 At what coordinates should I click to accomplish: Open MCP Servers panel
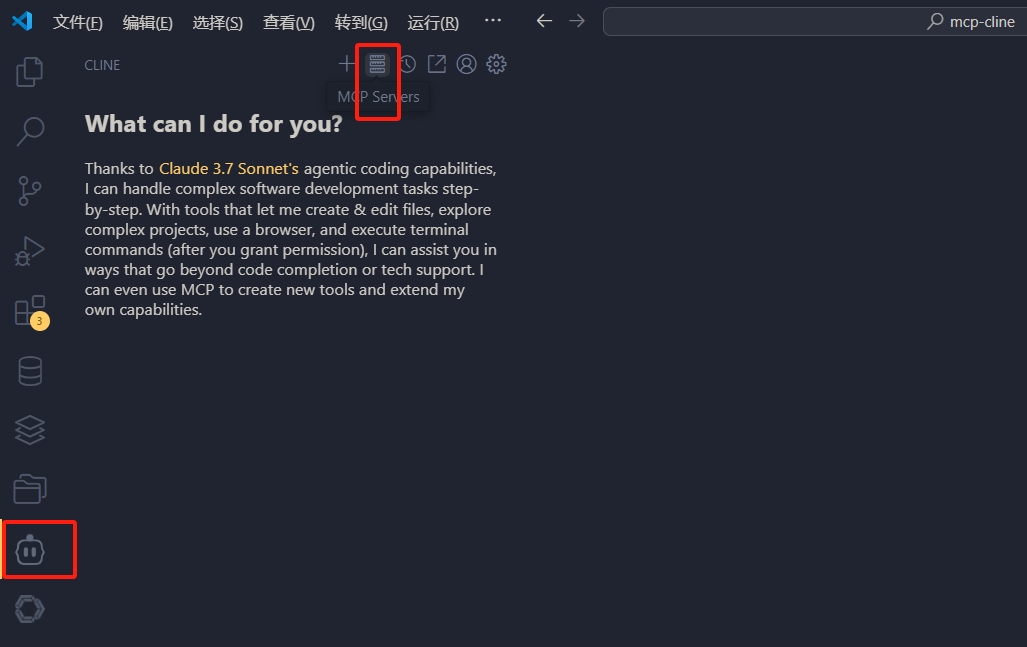pos(377,64)
